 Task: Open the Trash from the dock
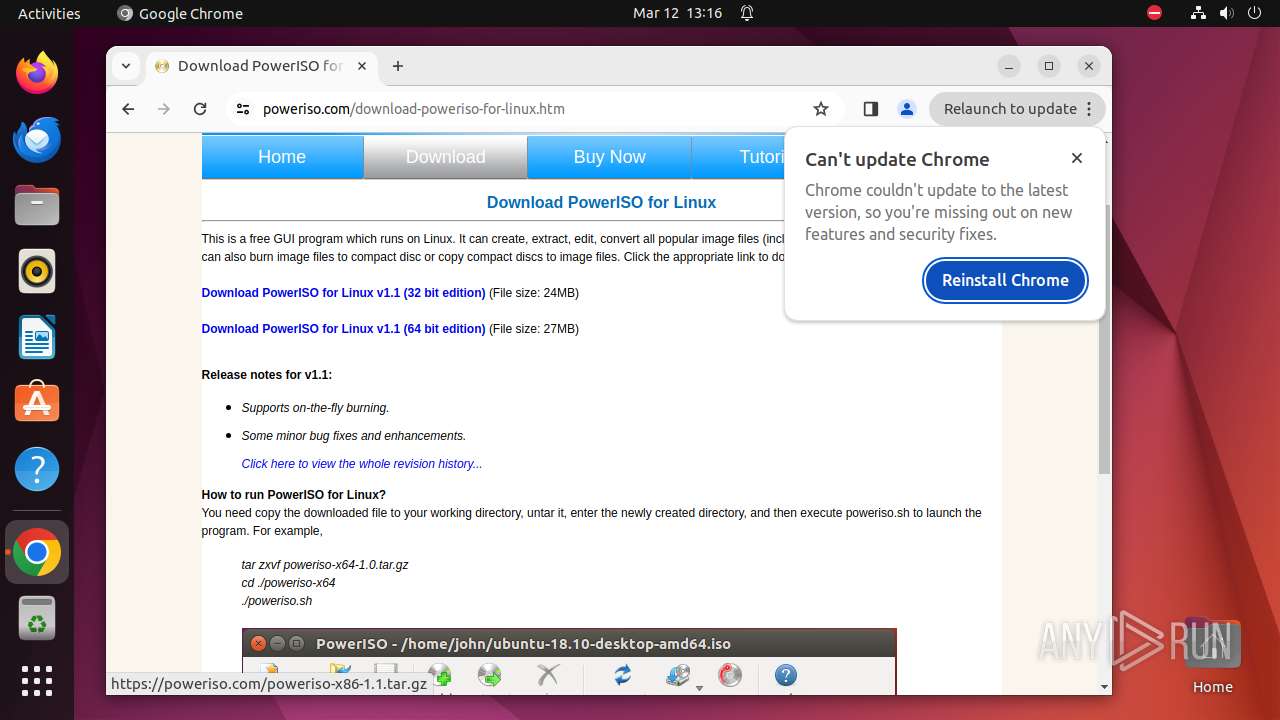(37, 618)
